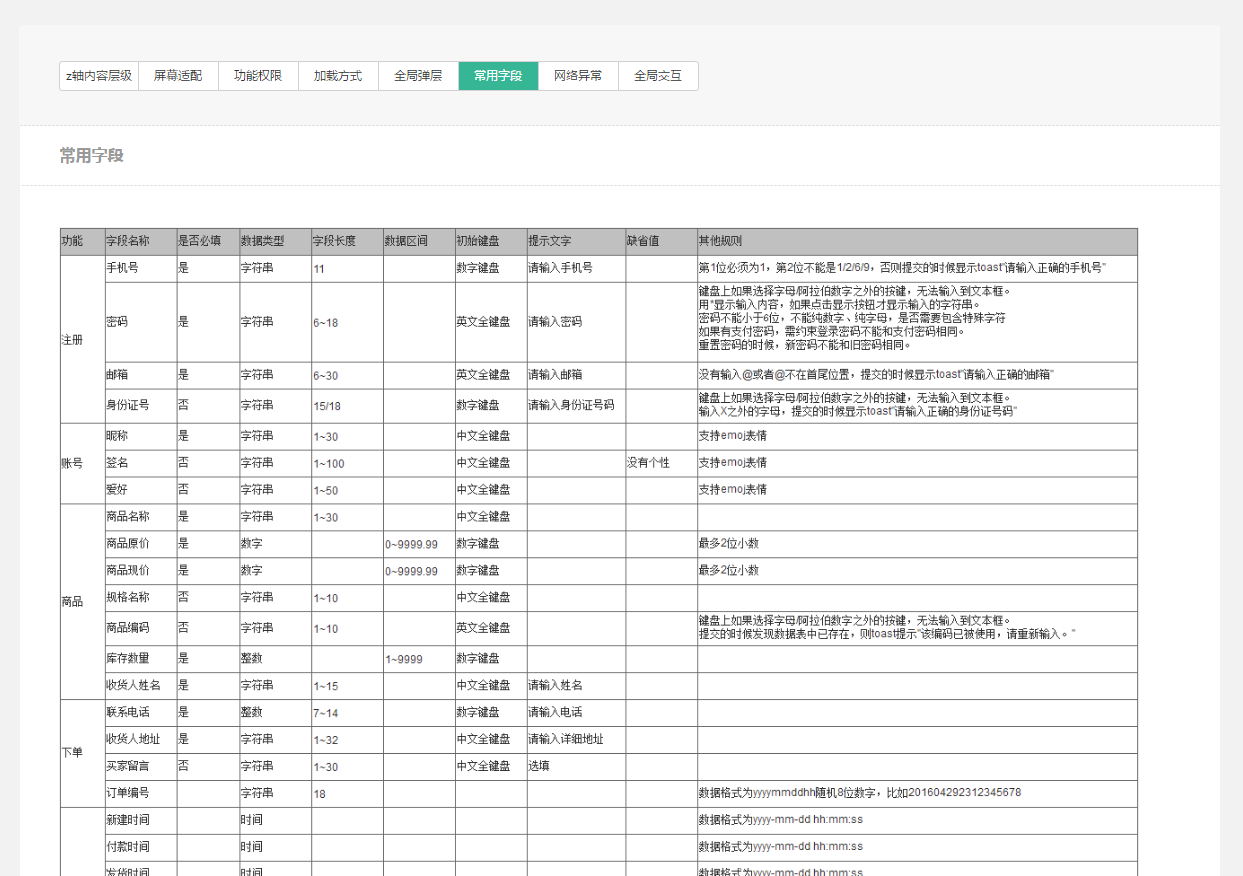Click the 数据区间 column header
The height and width of the screenshot is (876, 1243).
point(418,242)
